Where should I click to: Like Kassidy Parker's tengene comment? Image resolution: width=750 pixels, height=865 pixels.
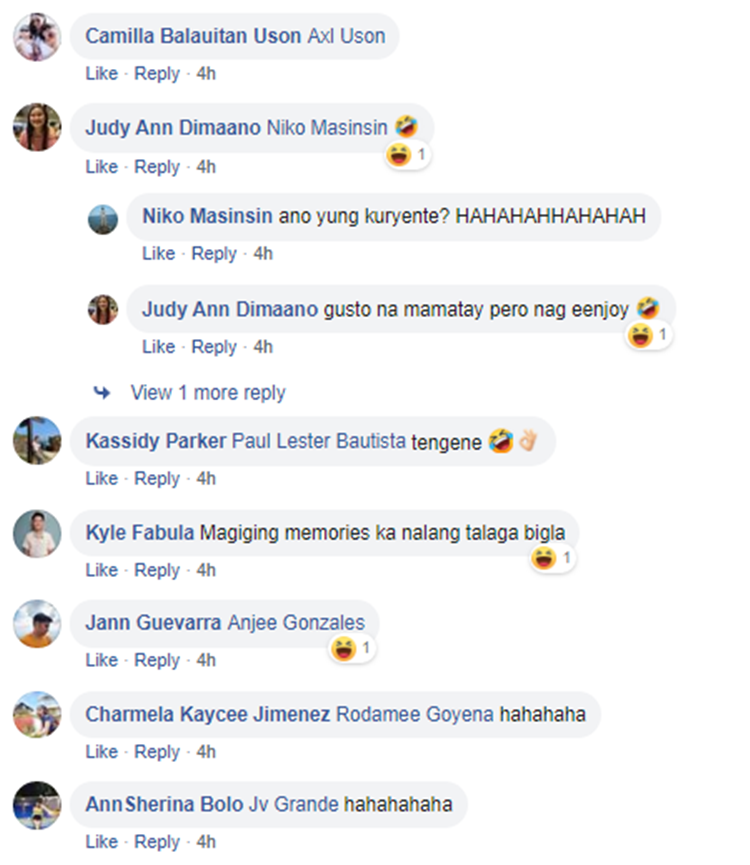(101, 478)
